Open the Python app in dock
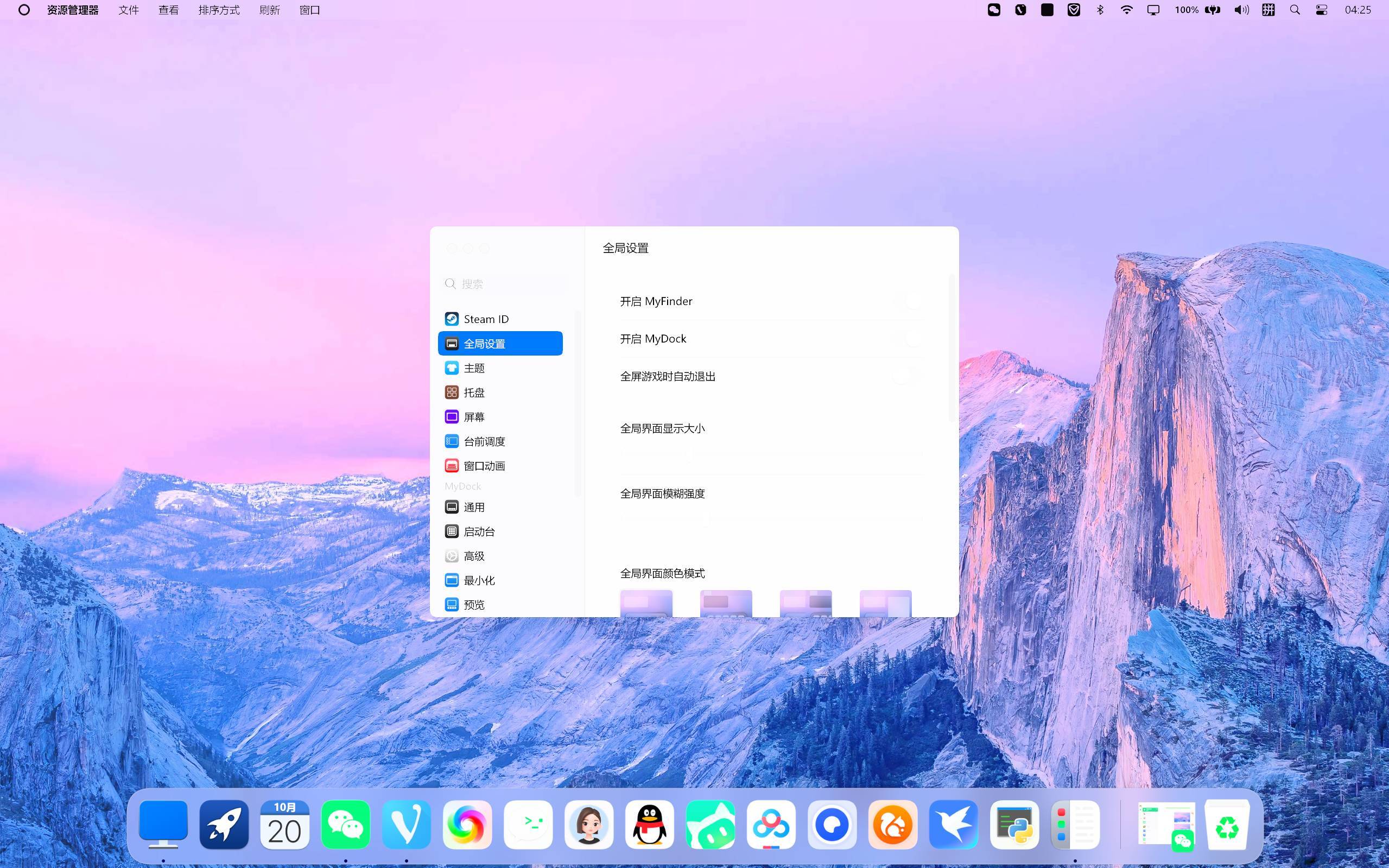1389x868 pixels. [1015, 825]
